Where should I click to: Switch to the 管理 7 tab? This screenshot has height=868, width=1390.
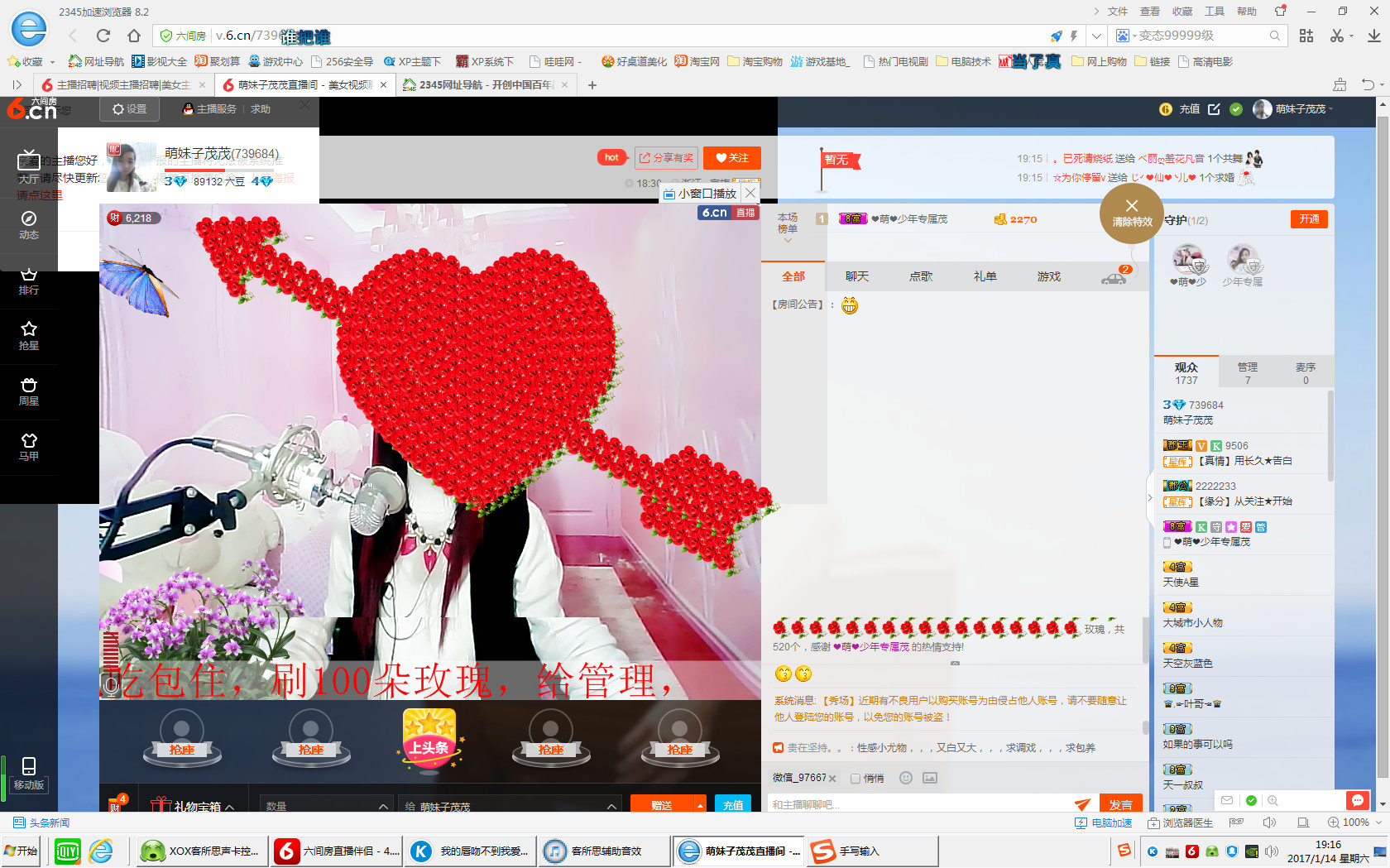coord(1247,373)
